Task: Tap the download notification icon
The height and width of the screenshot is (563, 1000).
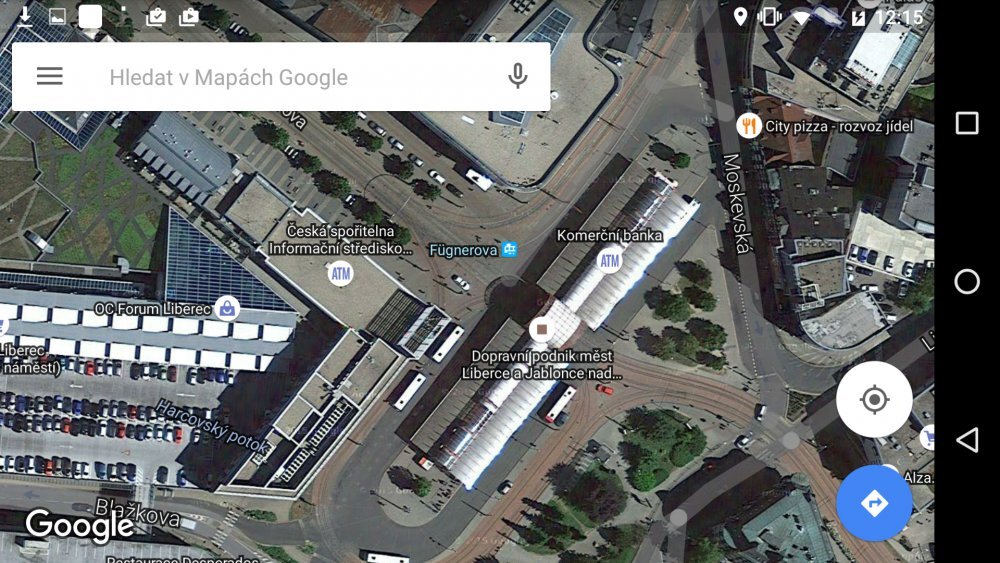Action: [24, 16]
